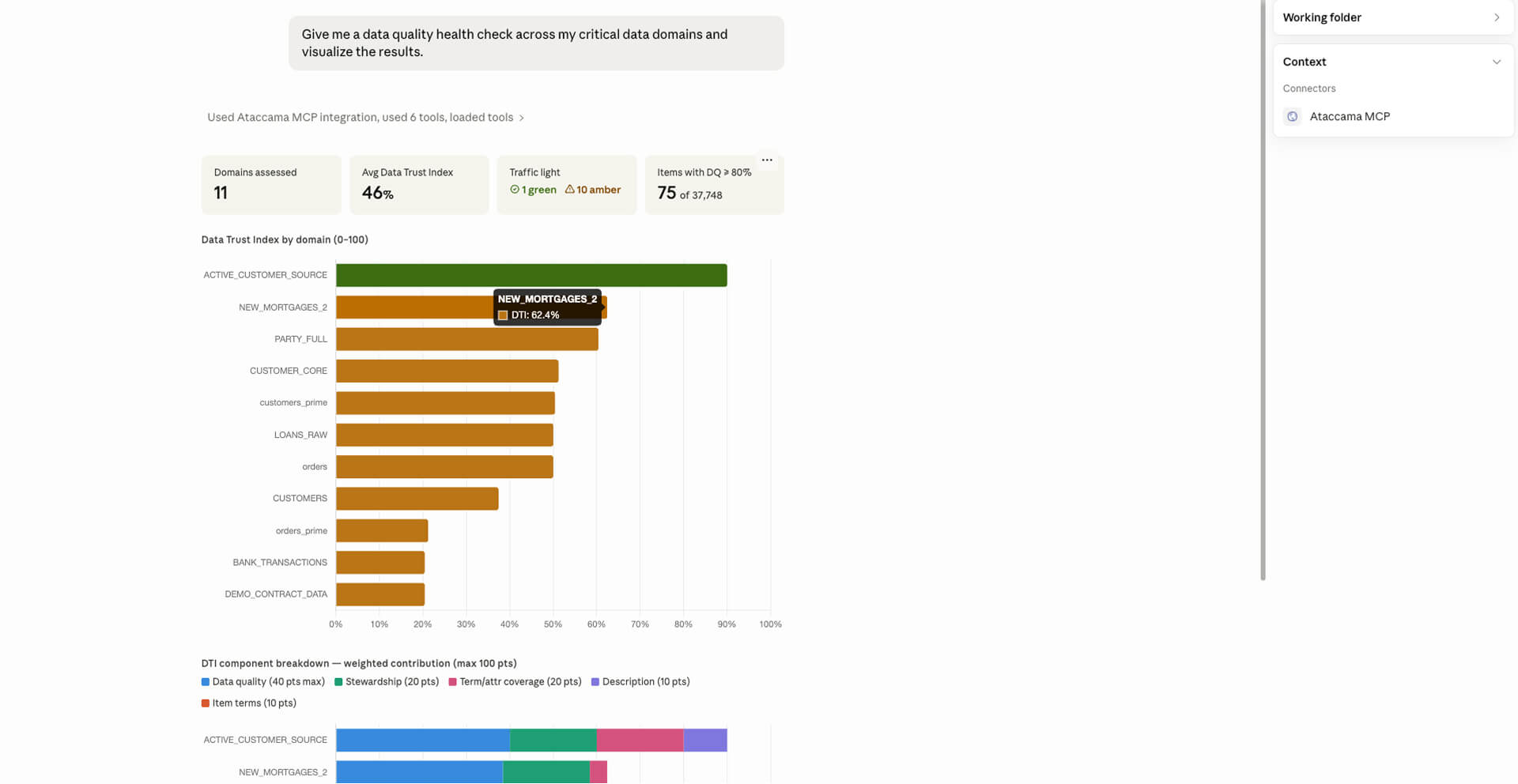
Task: Toggle Stewardship legend series
Action: pyautogui.click(x=387, y=681)
